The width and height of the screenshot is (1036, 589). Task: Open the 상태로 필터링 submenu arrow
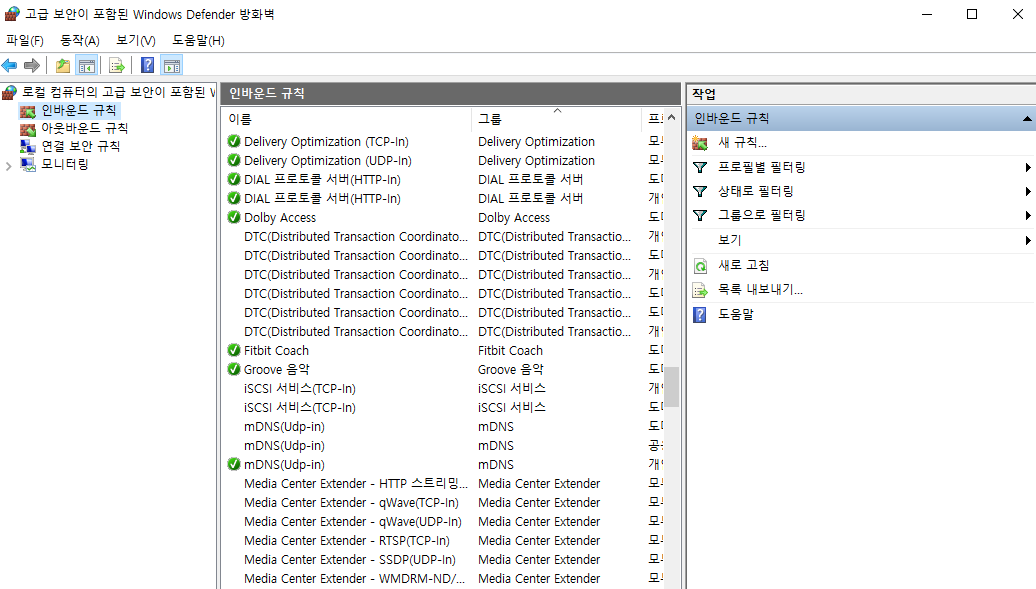[1027, 192]
